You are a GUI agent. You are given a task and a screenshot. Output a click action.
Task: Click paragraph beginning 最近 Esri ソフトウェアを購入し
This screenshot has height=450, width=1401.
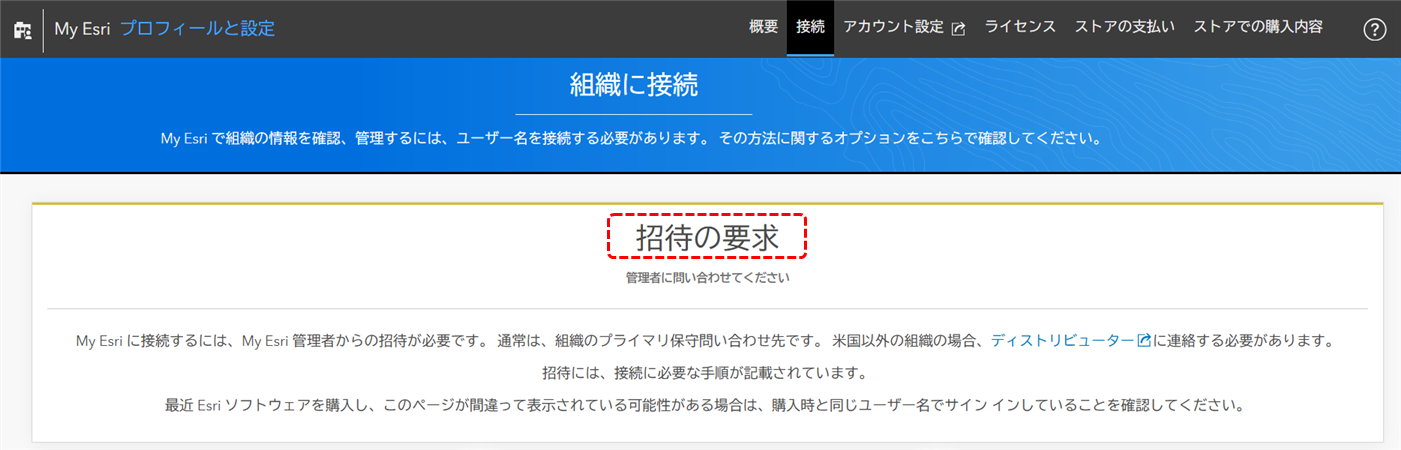[705, 406]
